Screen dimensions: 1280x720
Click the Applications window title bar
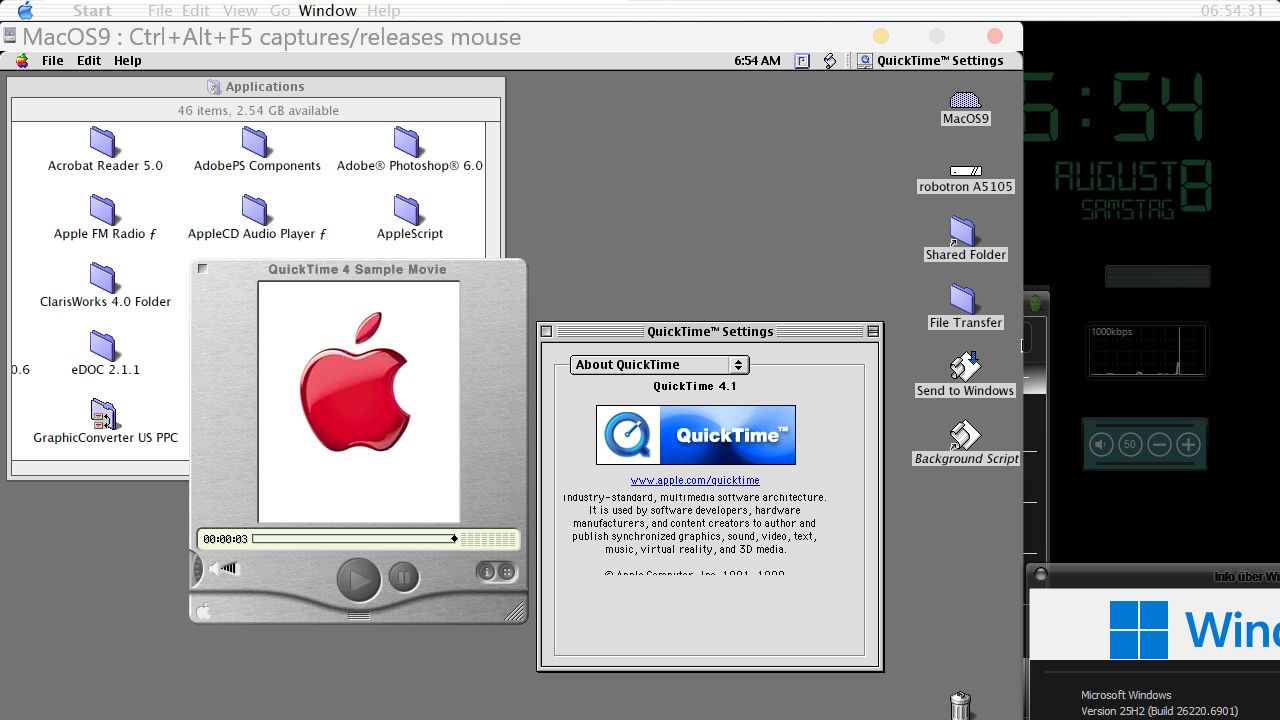[x=256, y=87]
